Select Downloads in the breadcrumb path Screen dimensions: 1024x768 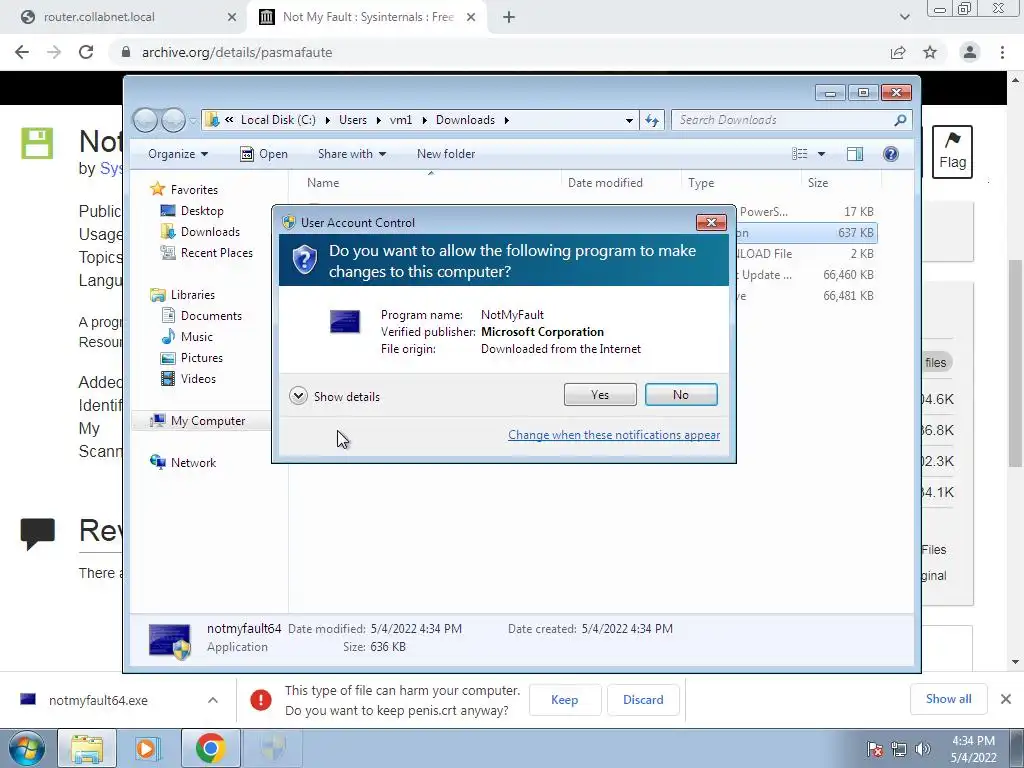click(465, 120)
